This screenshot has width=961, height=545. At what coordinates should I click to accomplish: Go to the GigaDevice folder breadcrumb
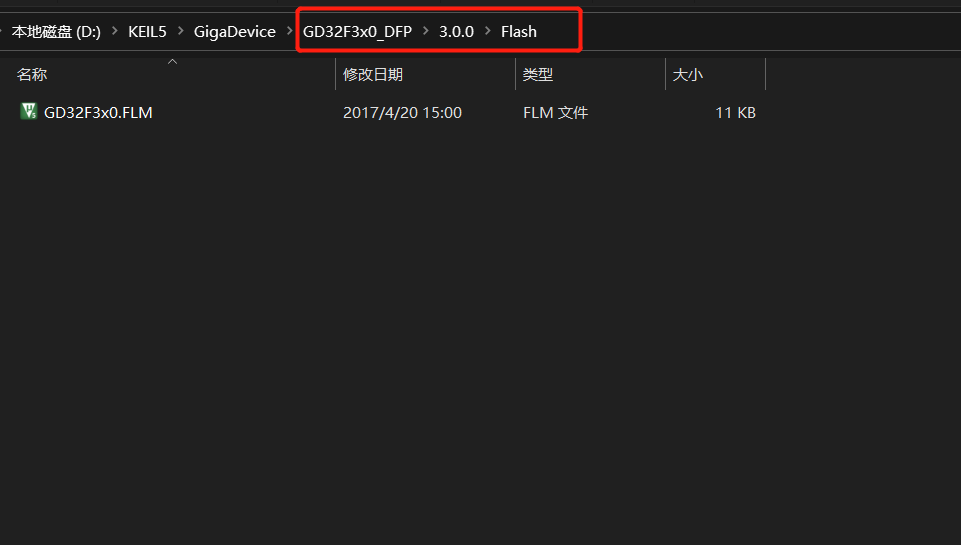235,32
